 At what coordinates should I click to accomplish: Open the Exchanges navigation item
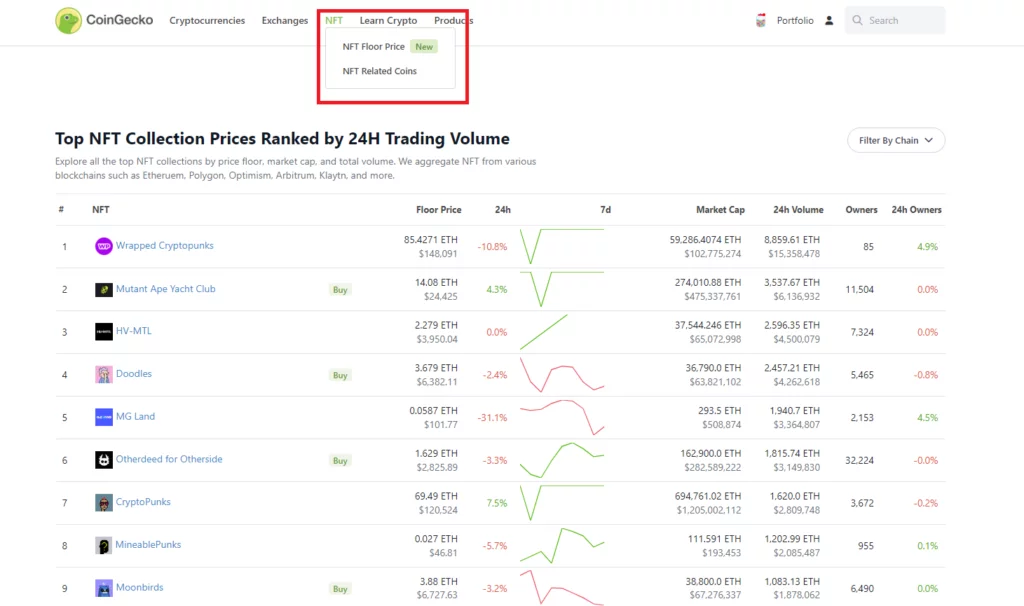coord(285,21)
